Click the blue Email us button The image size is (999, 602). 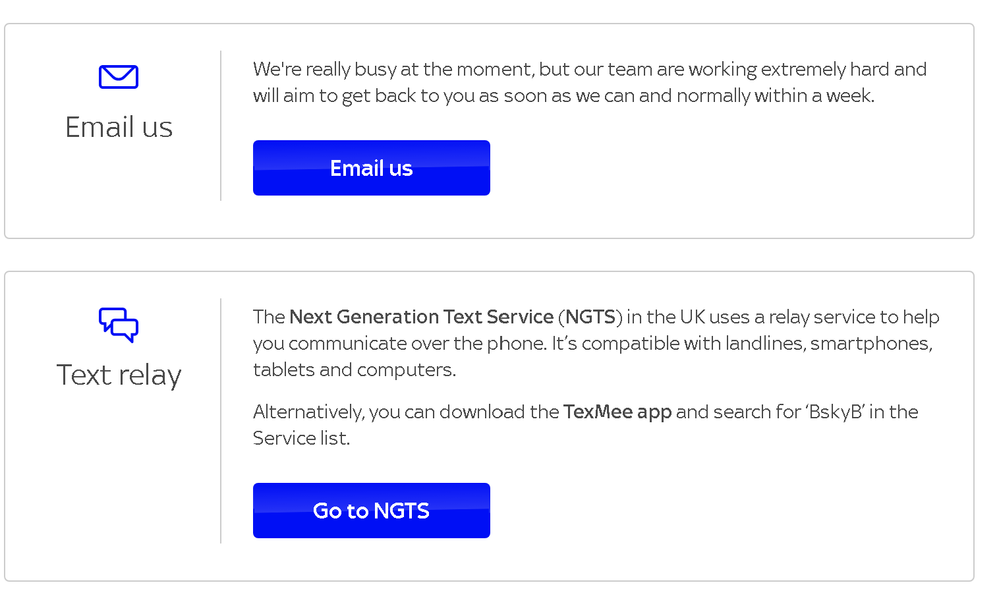pyautogui.click(x=371, y=167)
